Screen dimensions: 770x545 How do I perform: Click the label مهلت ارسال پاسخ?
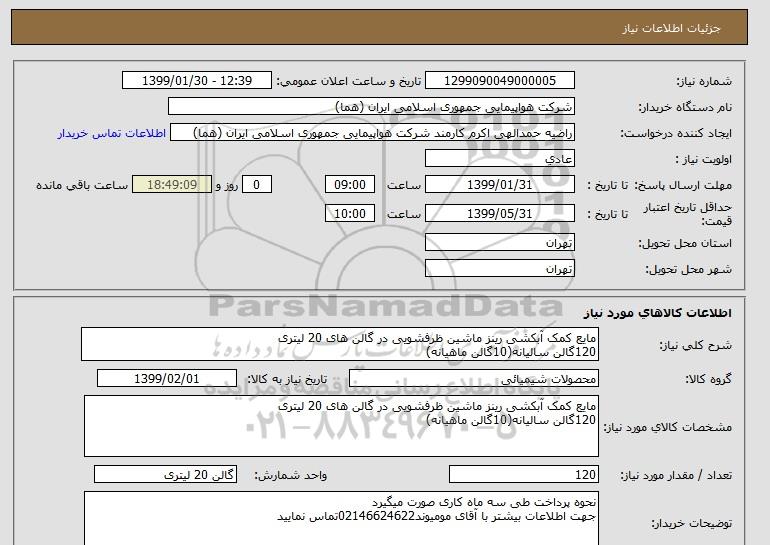click(x=683, y=186)
